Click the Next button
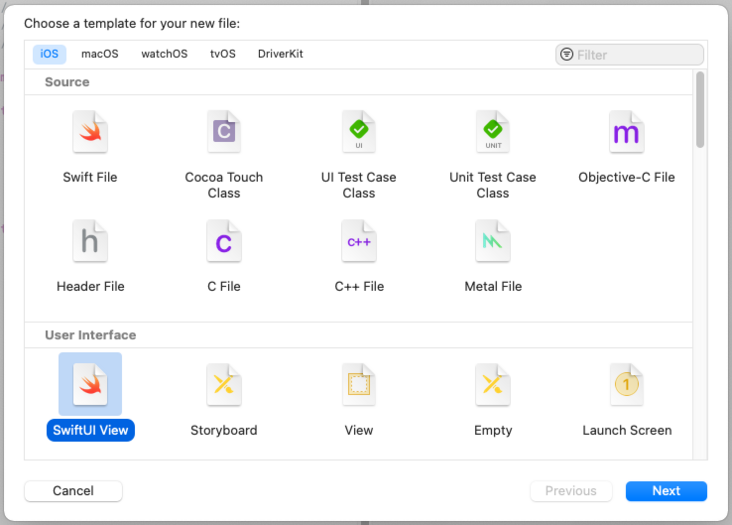Image resolution: width=732 pixels, height=525 pixels. [666, 491]
